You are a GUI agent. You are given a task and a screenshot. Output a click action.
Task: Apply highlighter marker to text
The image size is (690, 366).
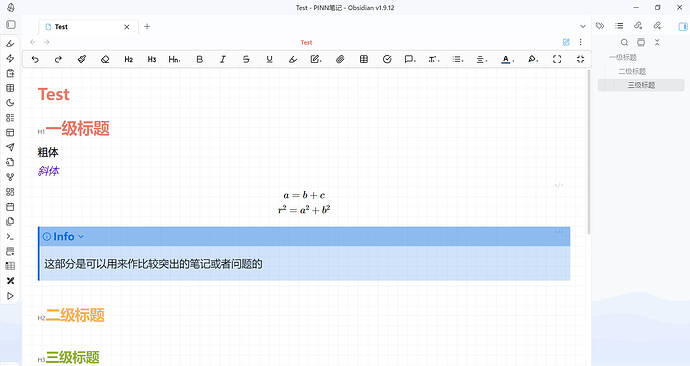click(x=293, y=59)
